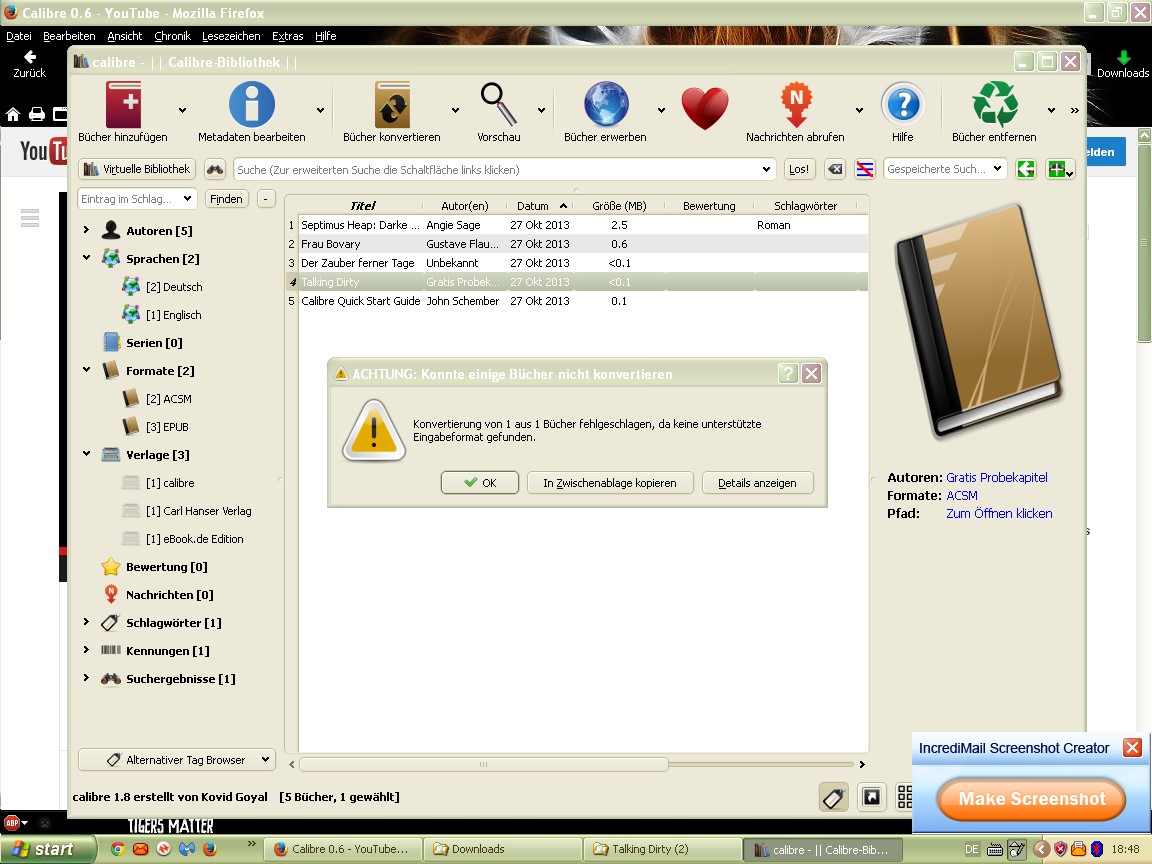Viewport: 1152px width, 864px height.
Task: Toggle book details icon in status bar
Action: tap(872, 797)
